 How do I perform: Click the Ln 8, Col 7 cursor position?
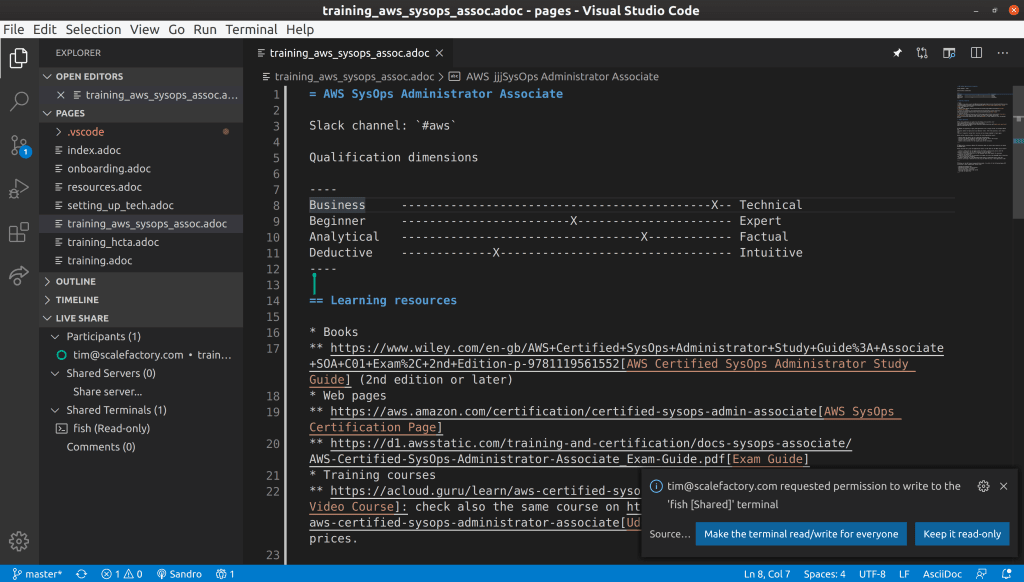click(767, 574)
